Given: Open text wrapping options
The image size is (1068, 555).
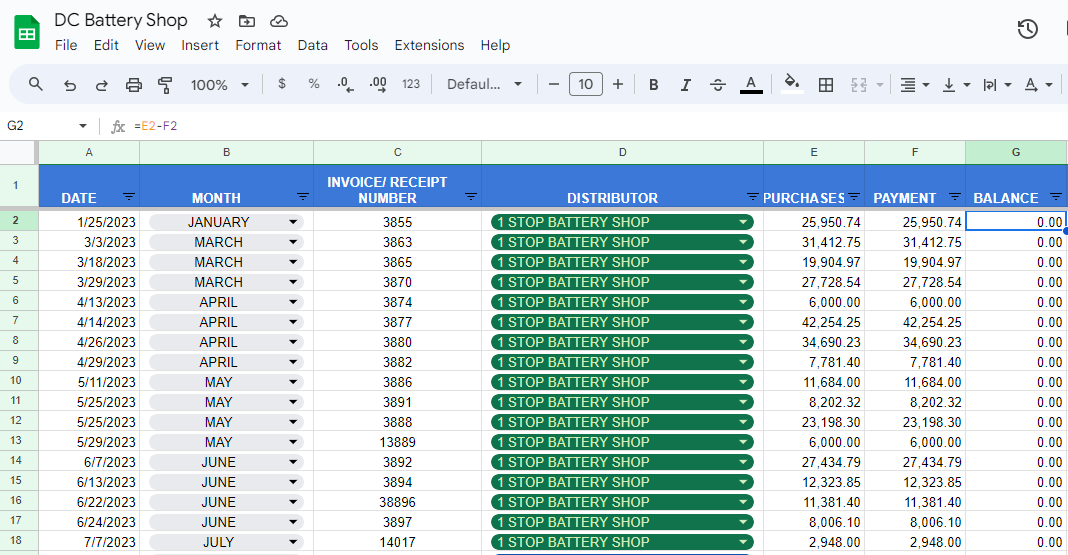Looking at the screenshot, I should 996,84.
